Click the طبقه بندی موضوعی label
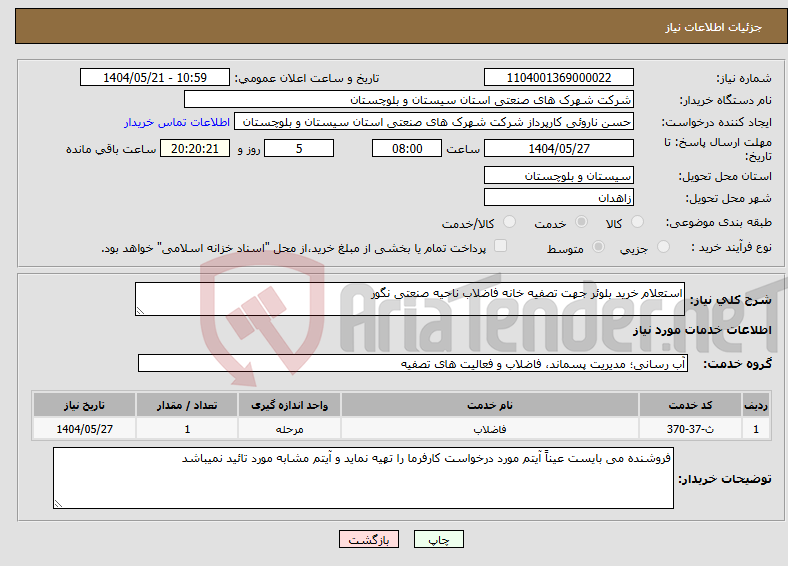Screen dimensions: 788x566 click(719, 222)
